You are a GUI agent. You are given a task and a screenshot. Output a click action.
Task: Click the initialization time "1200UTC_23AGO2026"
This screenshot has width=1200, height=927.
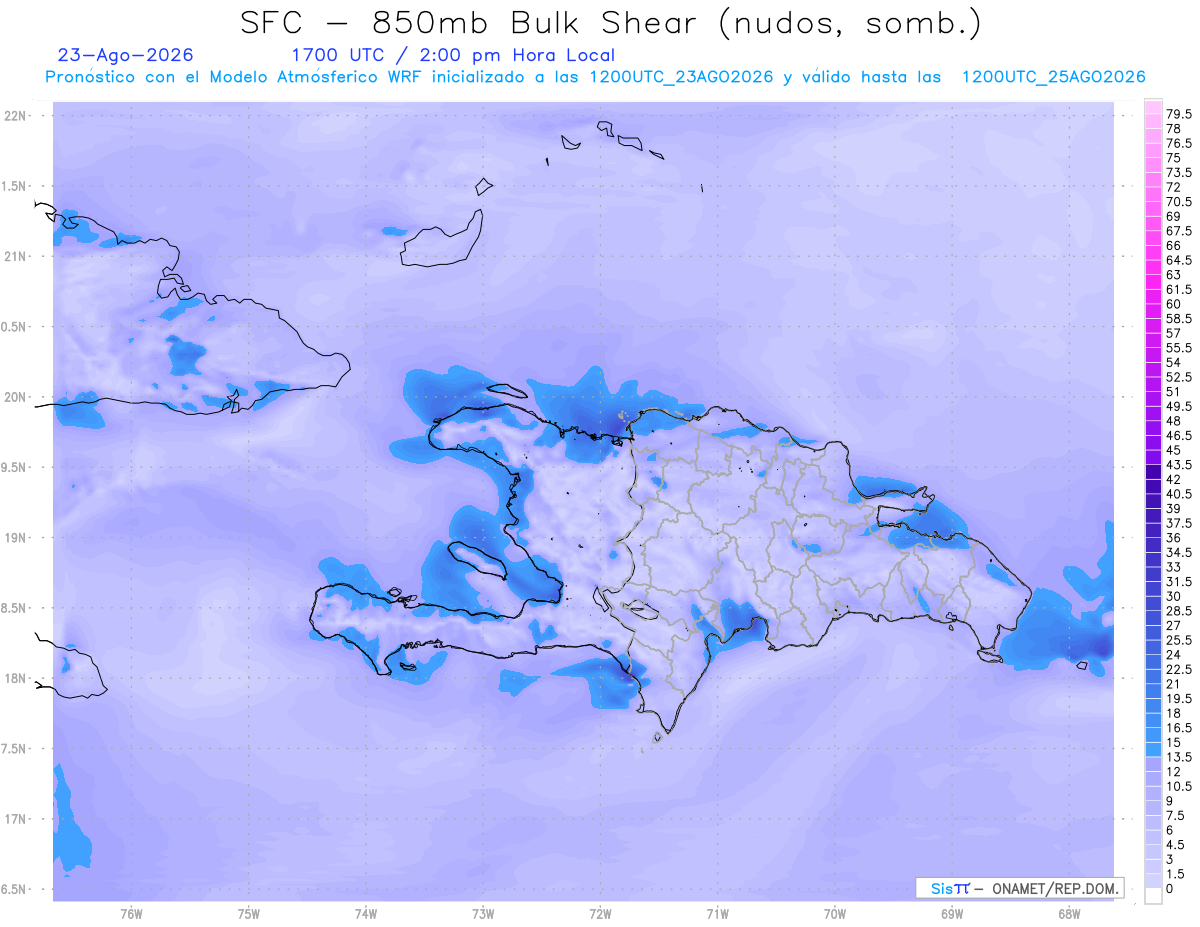pos(681,77)
